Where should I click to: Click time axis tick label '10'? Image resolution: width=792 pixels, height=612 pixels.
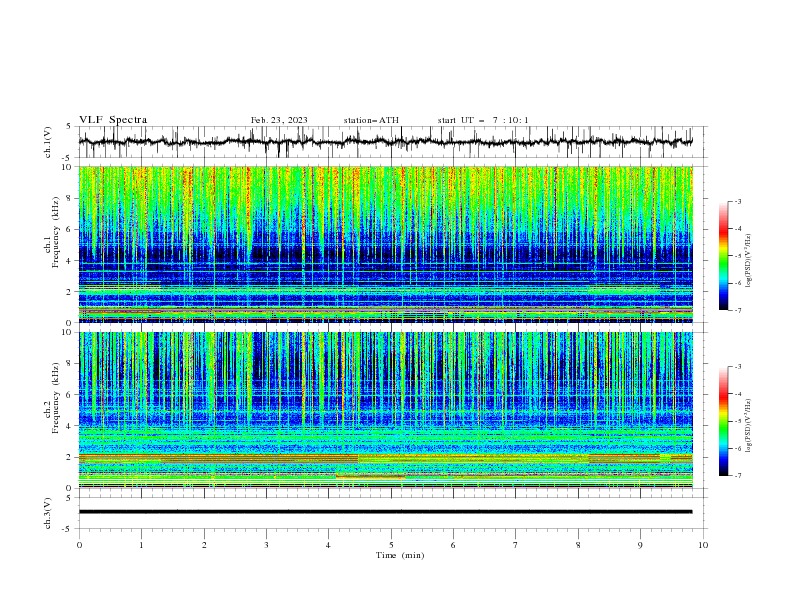click(703, 545)
